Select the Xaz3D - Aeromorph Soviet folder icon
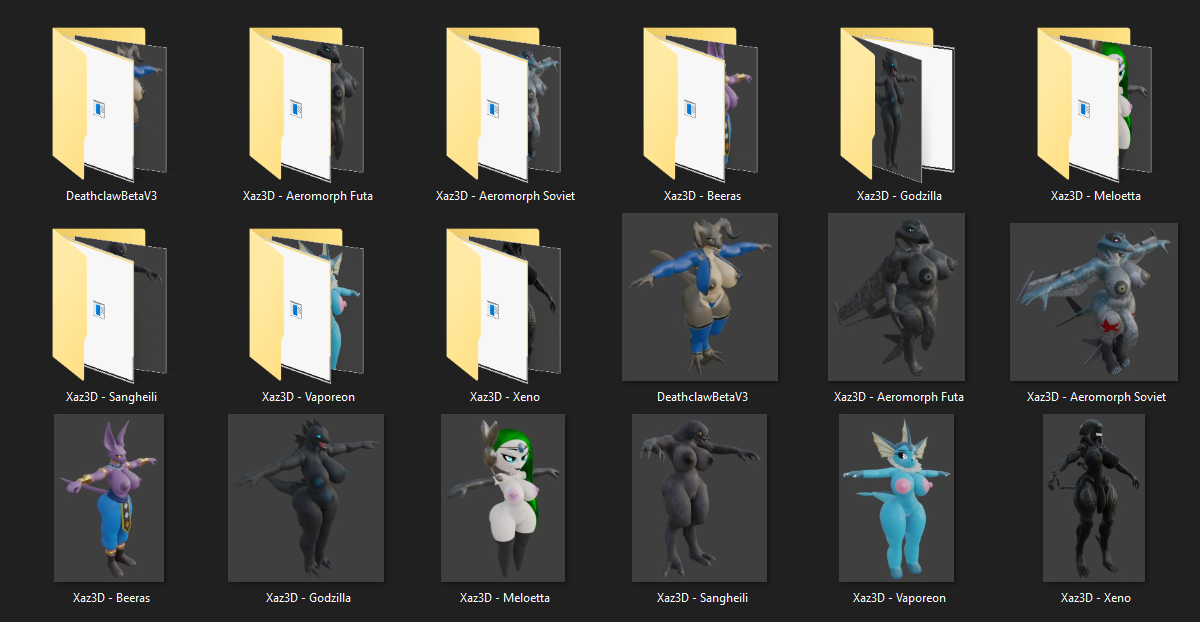Screen dimensions: 1200x622 point(505,105)
